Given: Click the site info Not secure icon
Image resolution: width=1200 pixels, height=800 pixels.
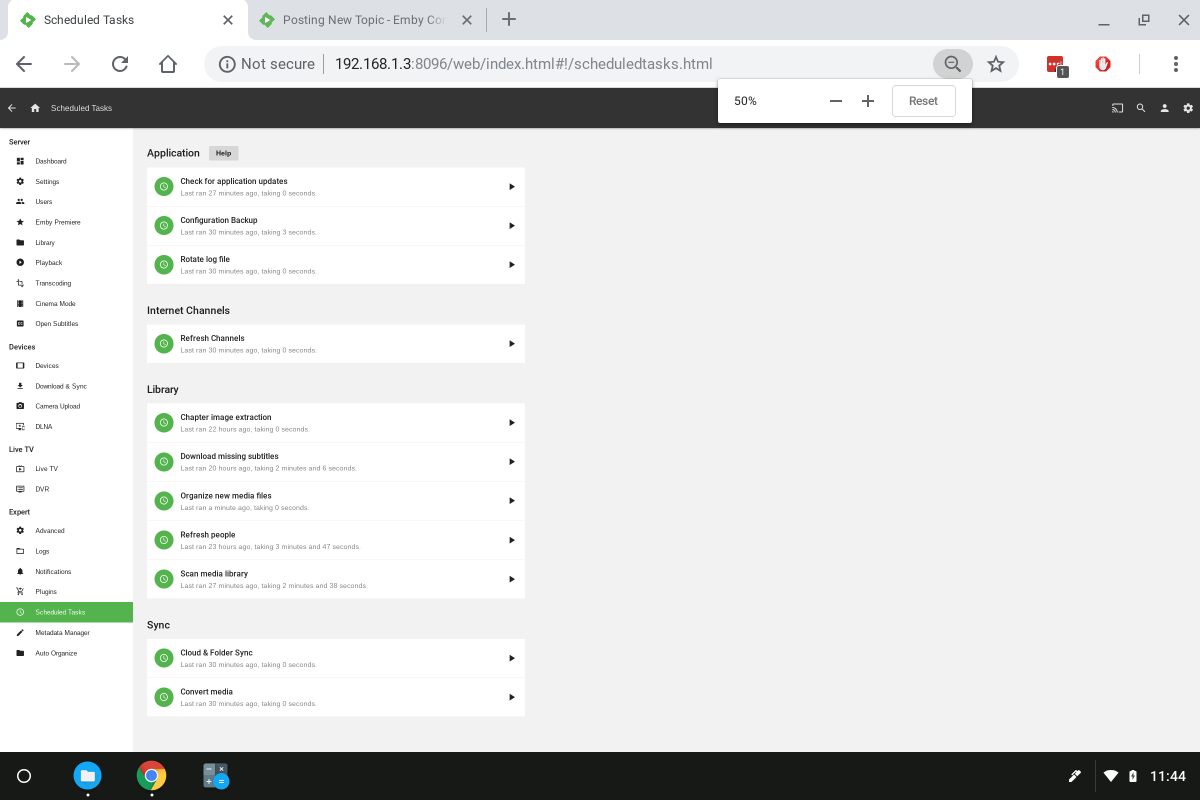Looking at the screenshot, I should click(227, 64).
